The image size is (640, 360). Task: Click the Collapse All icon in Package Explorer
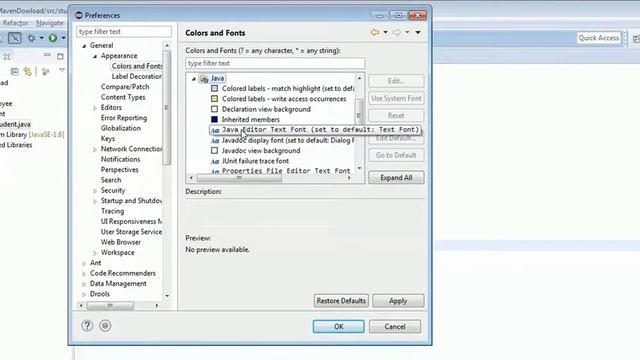15,72
